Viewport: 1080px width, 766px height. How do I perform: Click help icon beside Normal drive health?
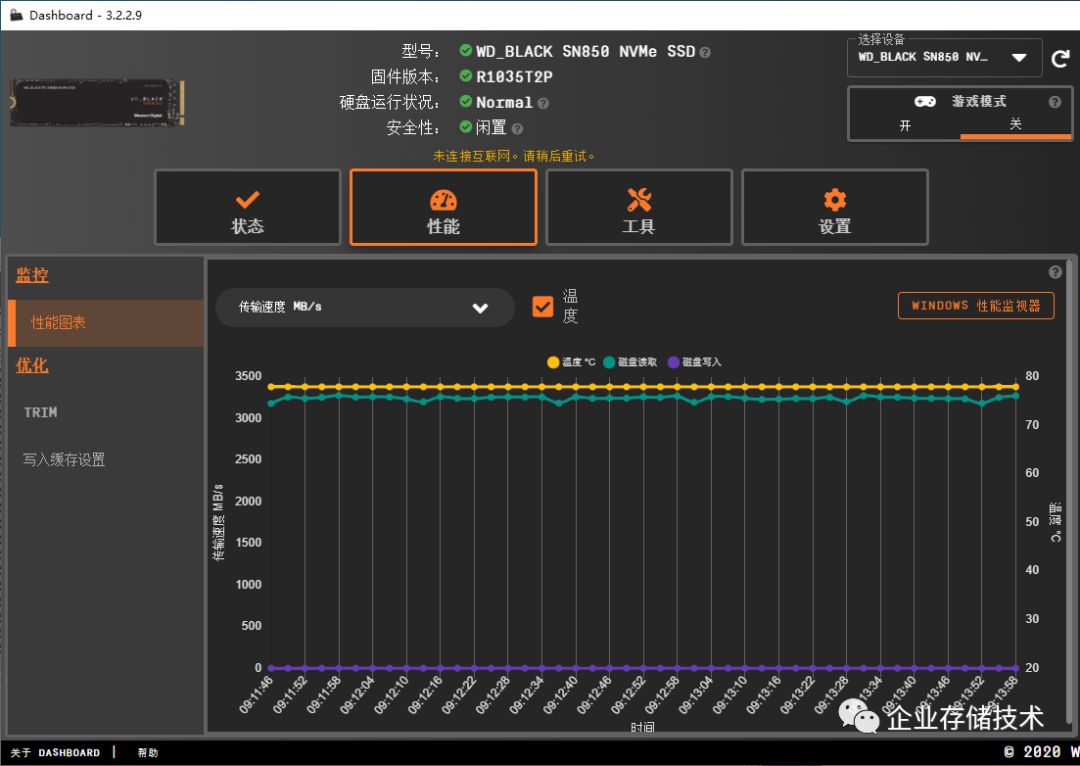pyautogui.click(x=543, y=103)
